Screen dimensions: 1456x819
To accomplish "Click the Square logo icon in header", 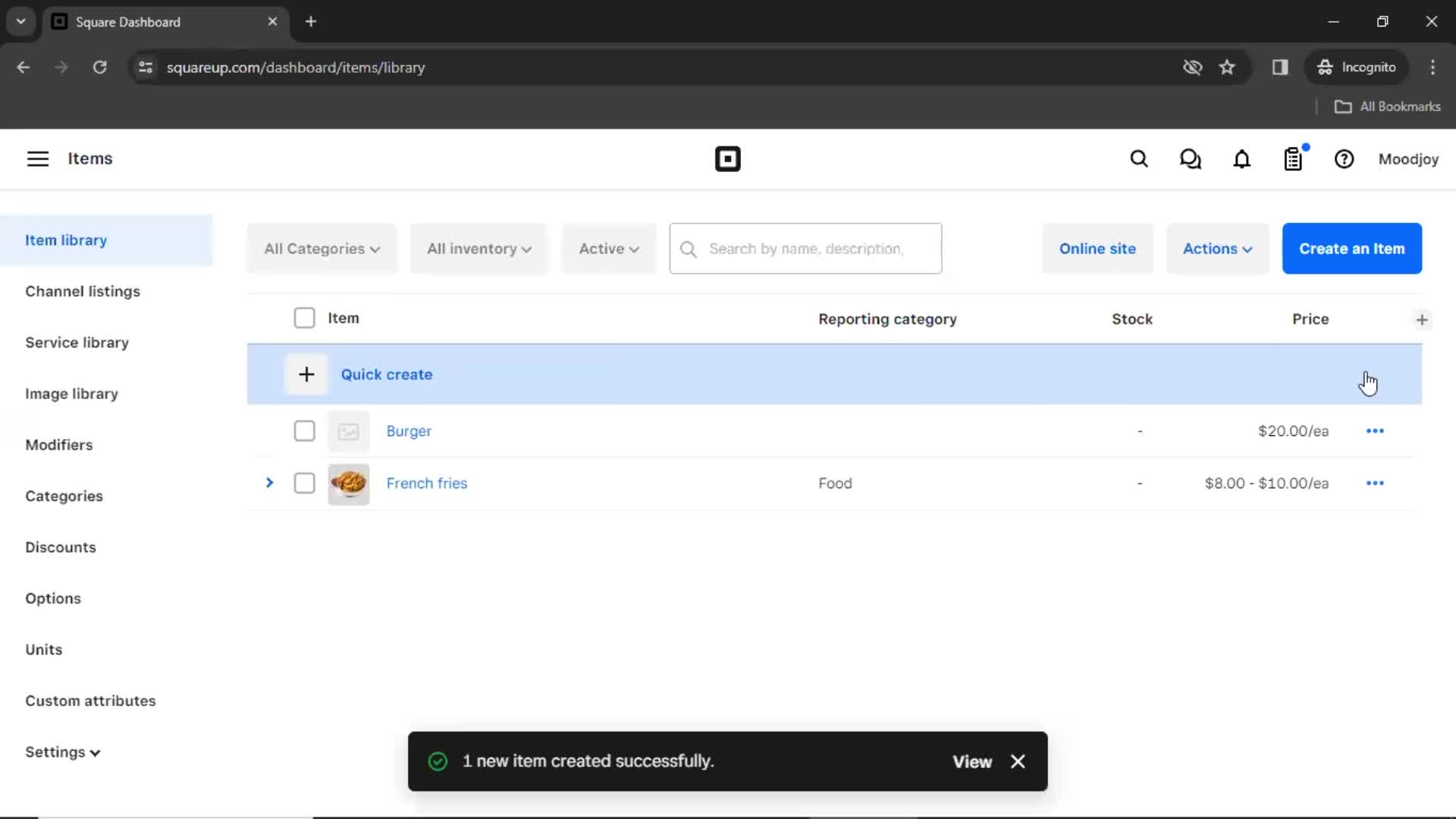I will (x=728, y=158).
